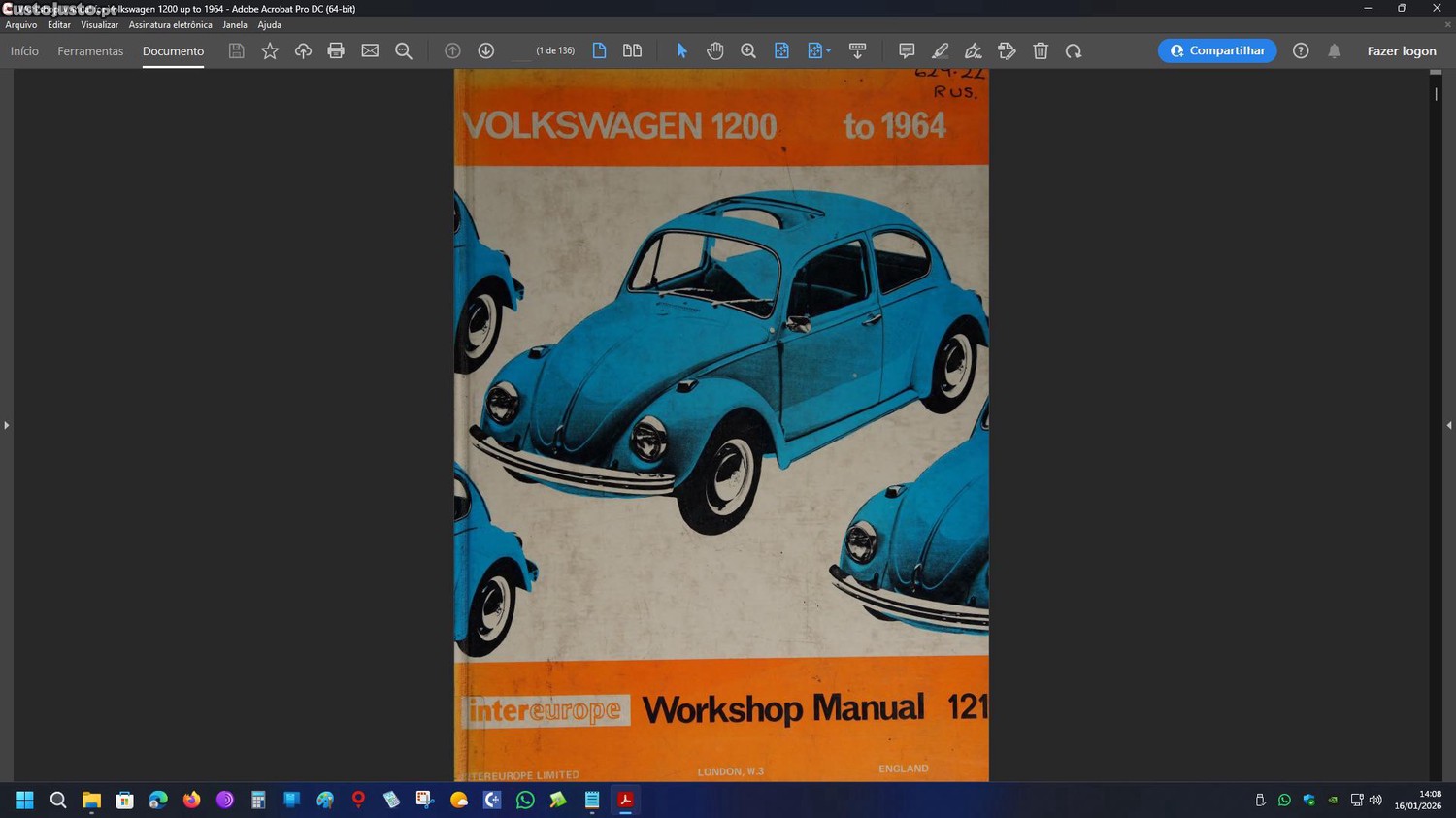The height and width of the screenshot is (818, 1456).
Task: Send file by email envelope icon
Action: 370,50
